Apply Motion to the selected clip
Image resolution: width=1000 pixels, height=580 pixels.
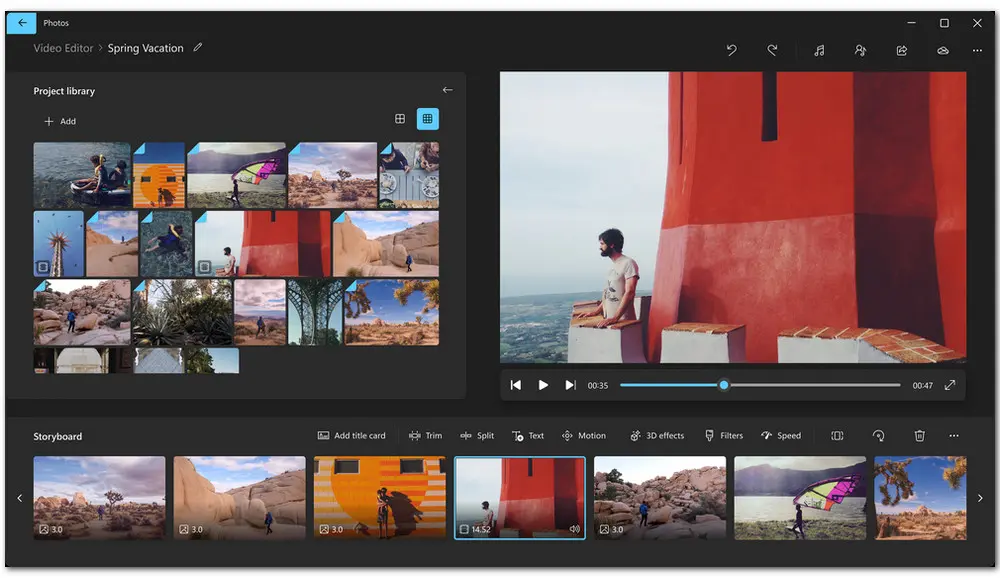pos(584,435)
